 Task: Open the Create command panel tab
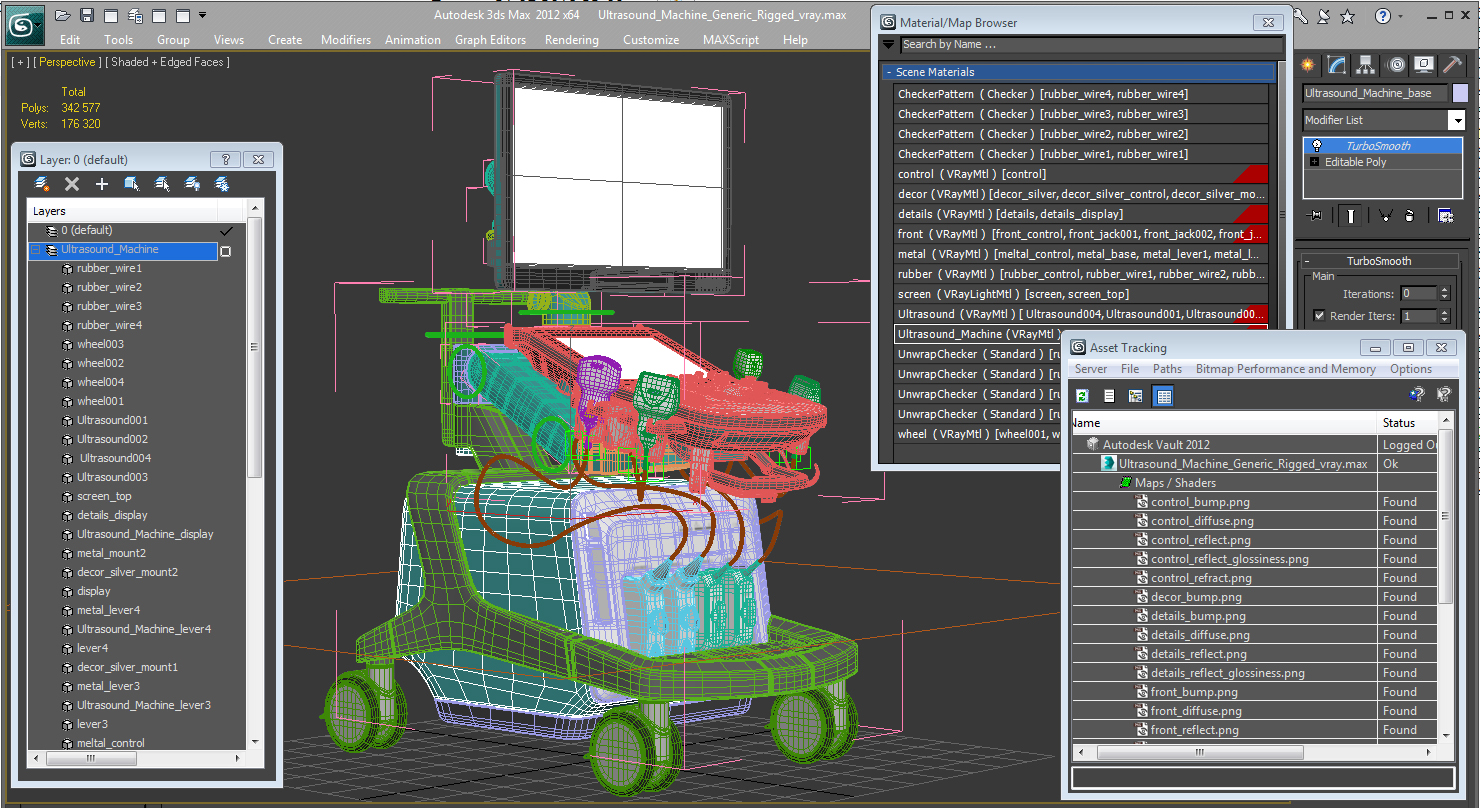[x=1308, y=65]
